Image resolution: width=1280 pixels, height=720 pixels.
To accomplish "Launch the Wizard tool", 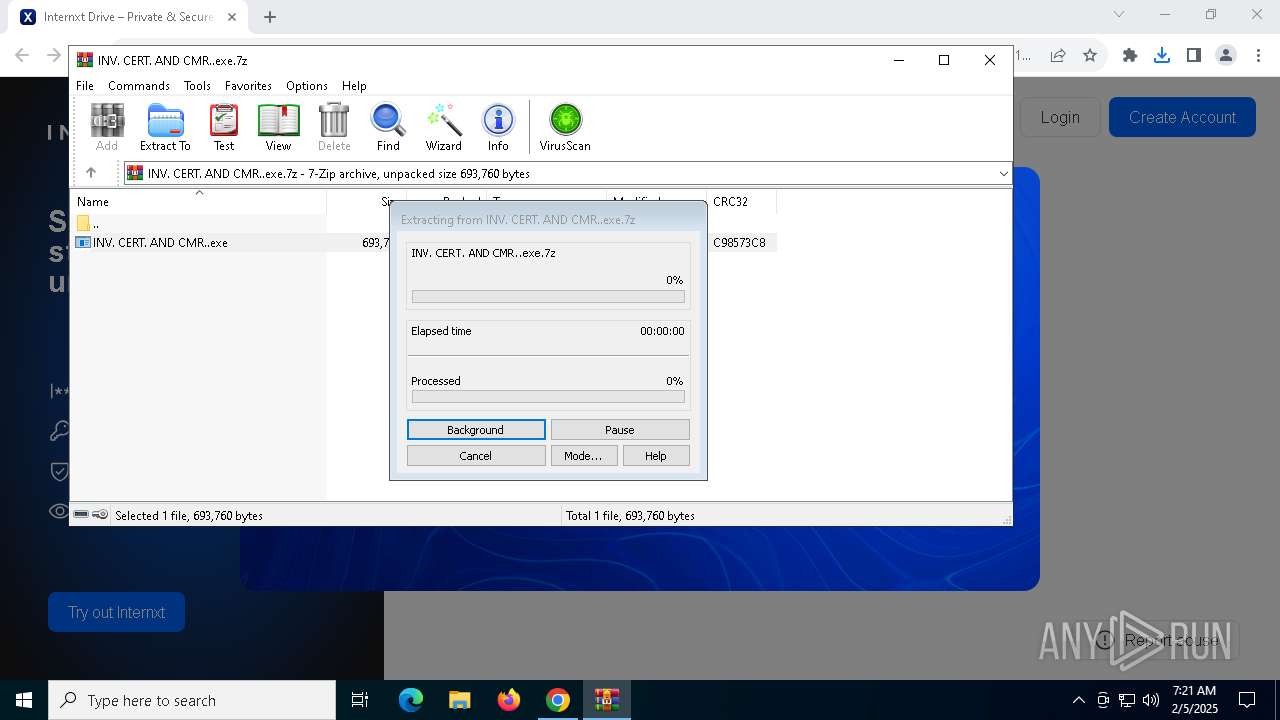I will coord(443,127).
